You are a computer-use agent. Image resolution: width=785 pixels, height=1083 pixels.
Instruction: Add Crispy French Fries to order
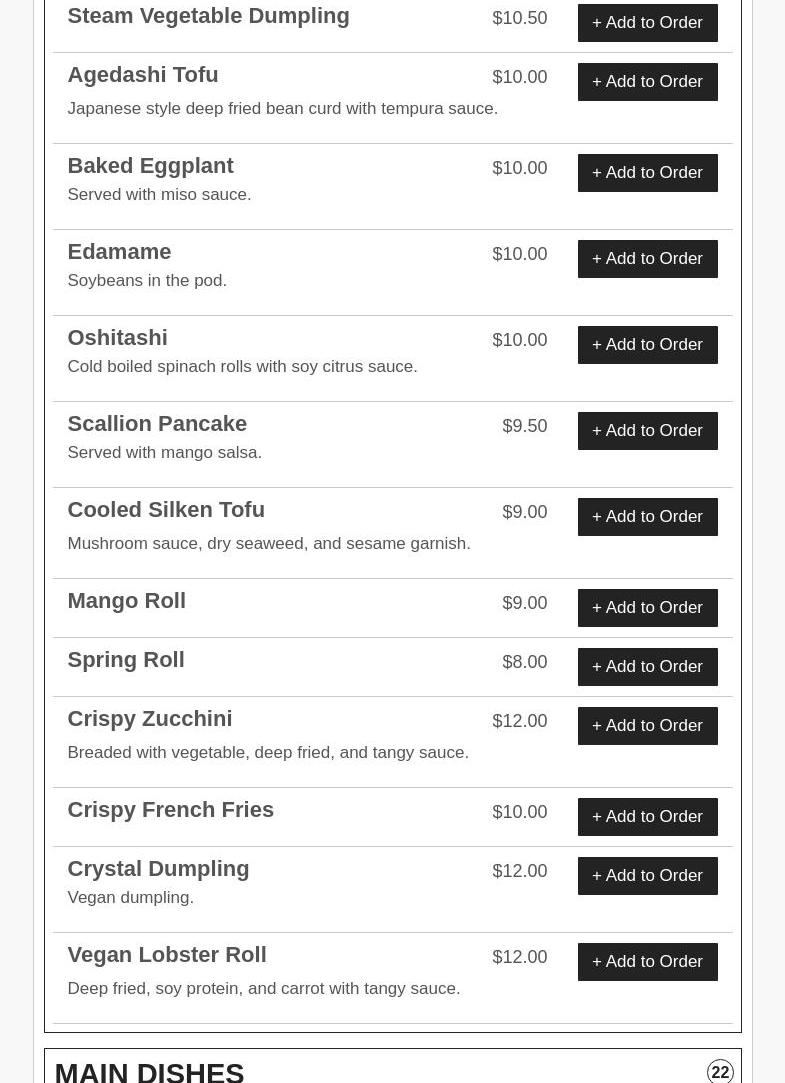coord(647,817)
